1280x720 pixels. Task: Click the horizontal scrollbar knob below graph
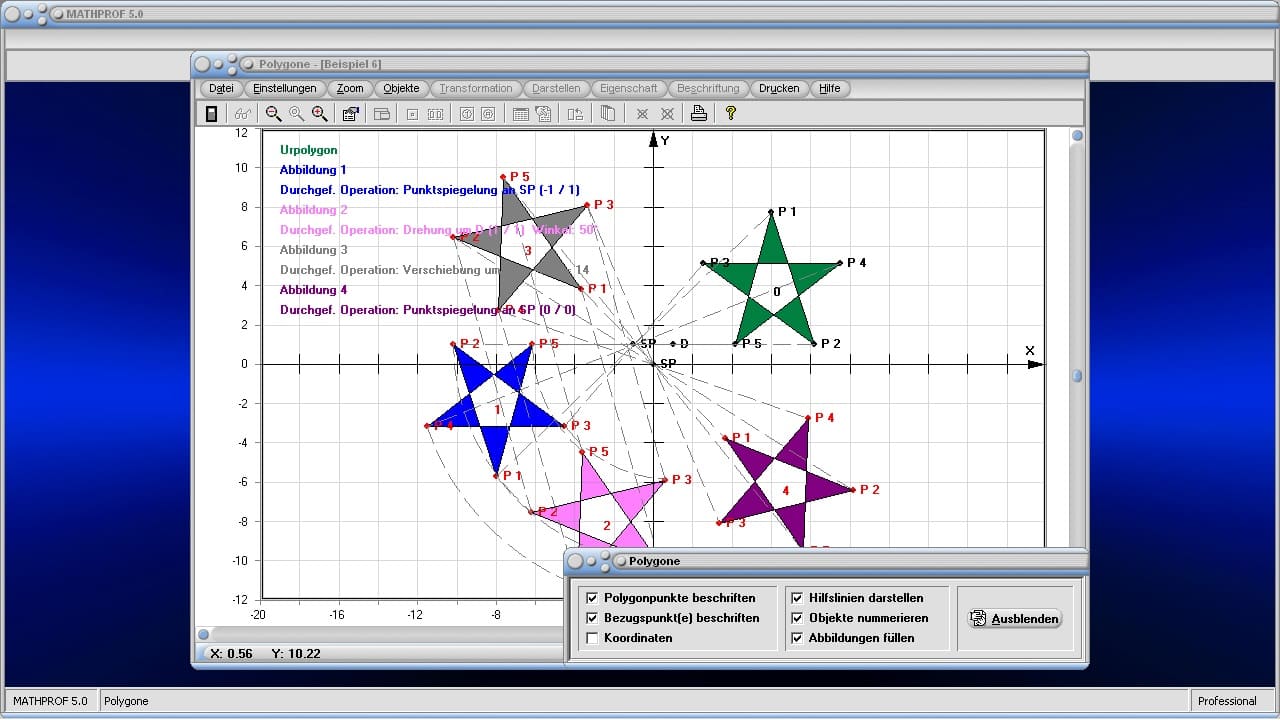tap(204, 634)
